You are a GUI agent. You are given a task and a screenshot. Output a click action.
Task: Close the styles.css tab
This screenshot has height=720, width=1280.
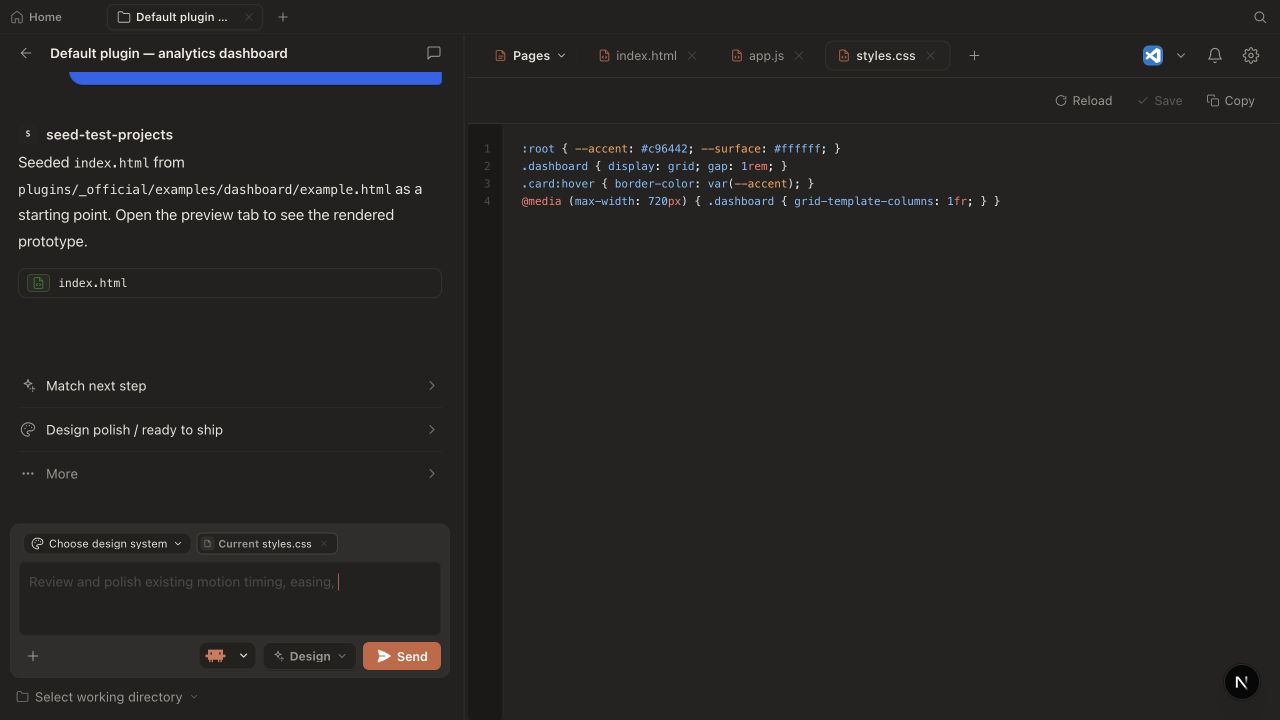(930, 56)
